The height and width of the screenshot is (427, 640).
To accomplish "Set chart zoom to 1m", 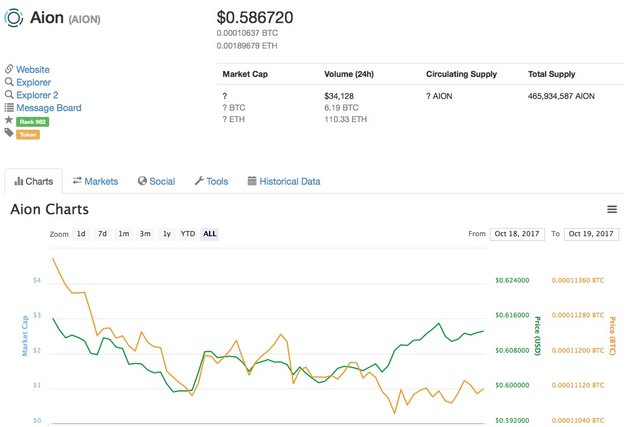I will 124,234.
